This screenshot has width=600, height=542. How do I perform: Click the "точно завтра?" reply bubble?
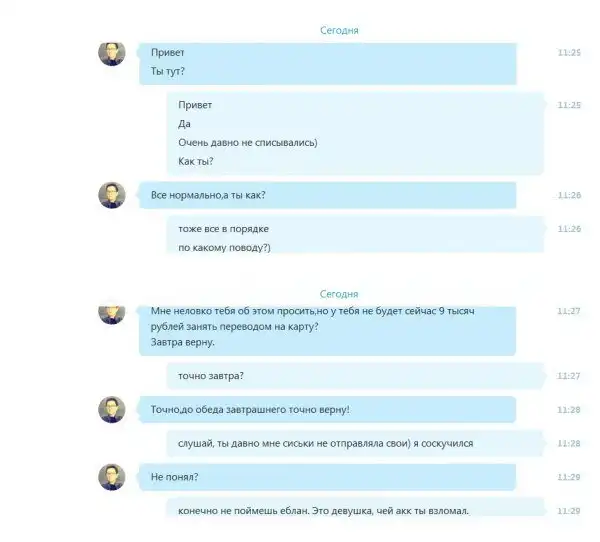pos(355,376)
